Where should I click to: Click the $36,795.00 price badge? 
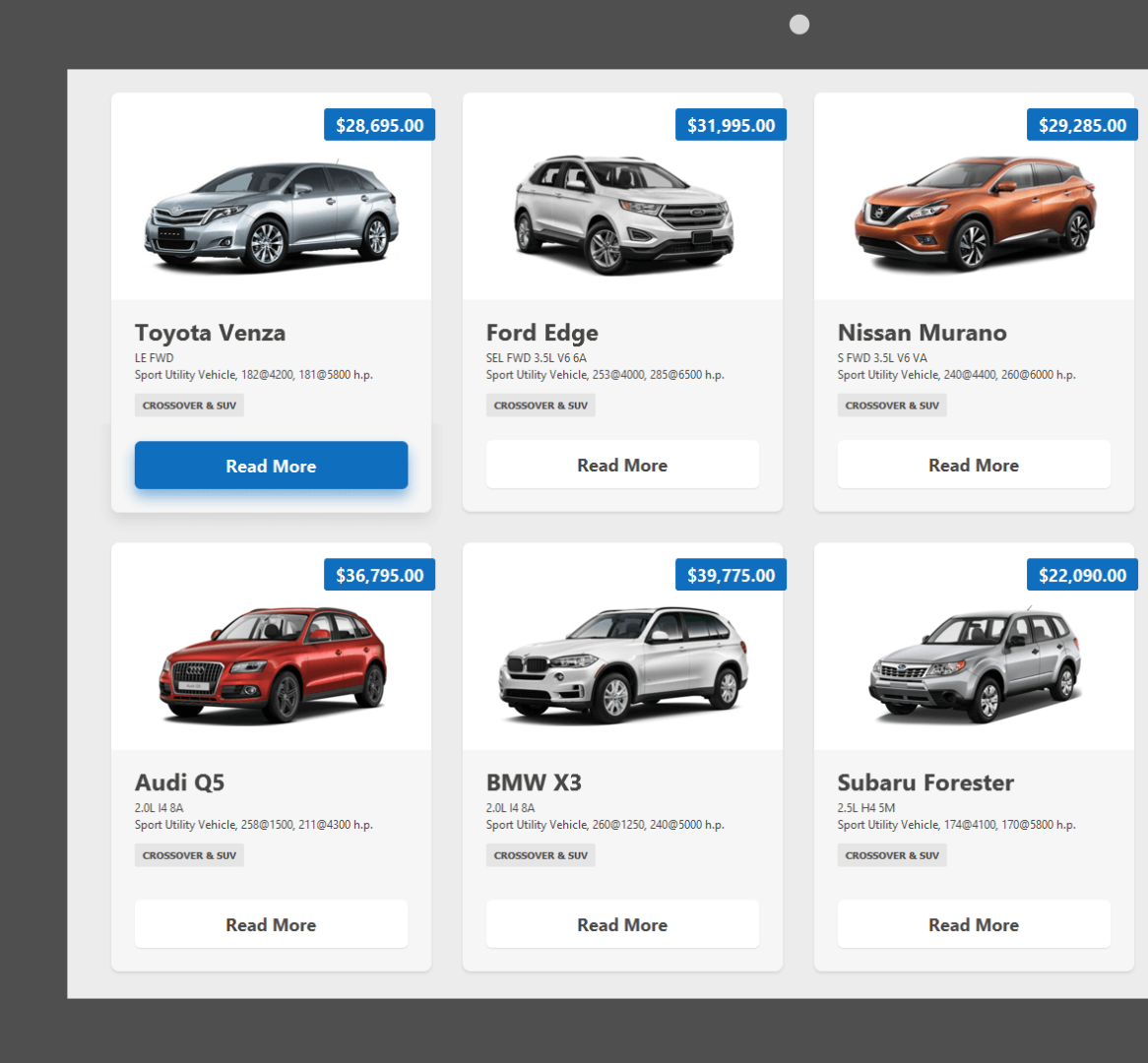(x=379, y=576)
